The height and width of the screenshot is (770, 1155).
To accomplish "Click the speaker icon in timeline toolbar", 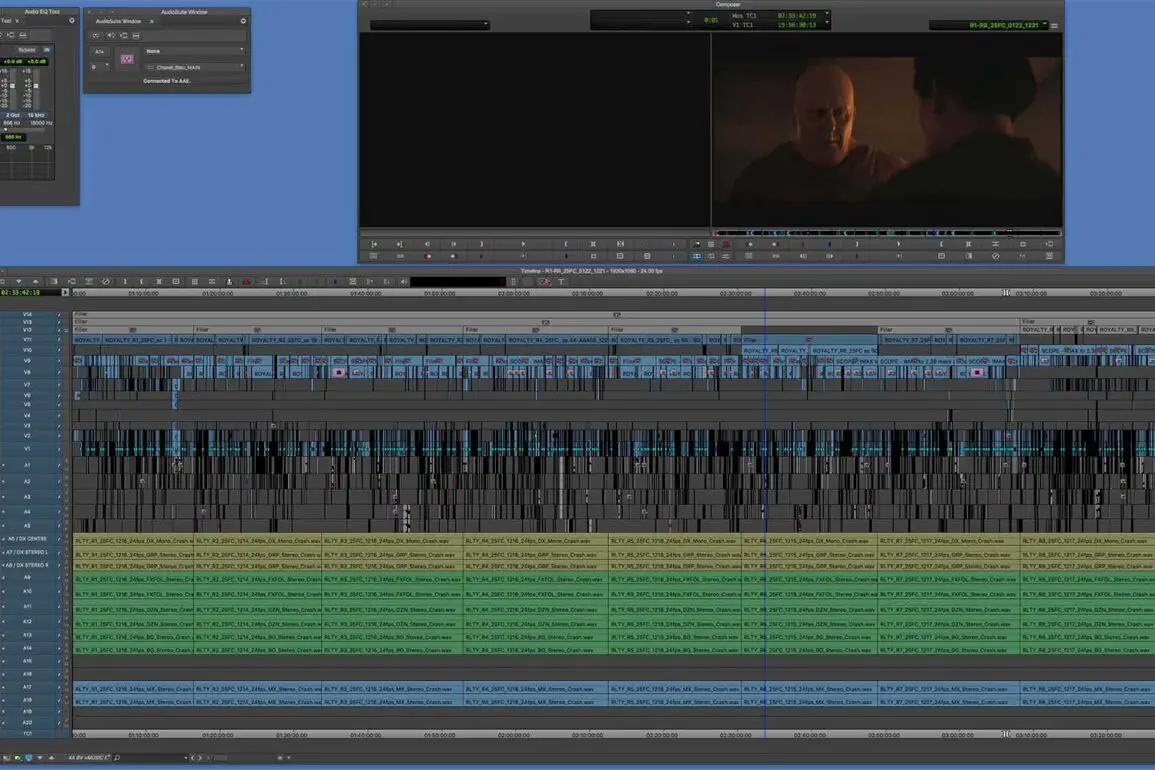I will tap(404, 282).
